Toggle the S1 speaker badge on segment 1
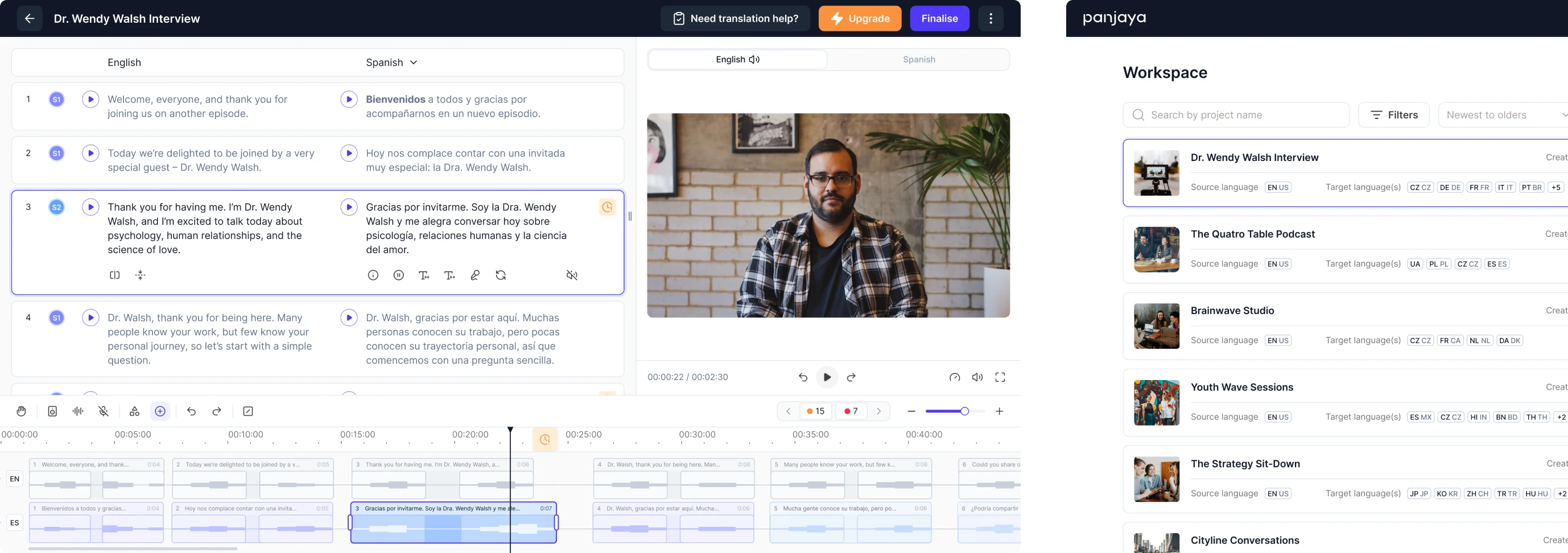The height and width of the screenshot is (553, 1568). tap(56, 99)
